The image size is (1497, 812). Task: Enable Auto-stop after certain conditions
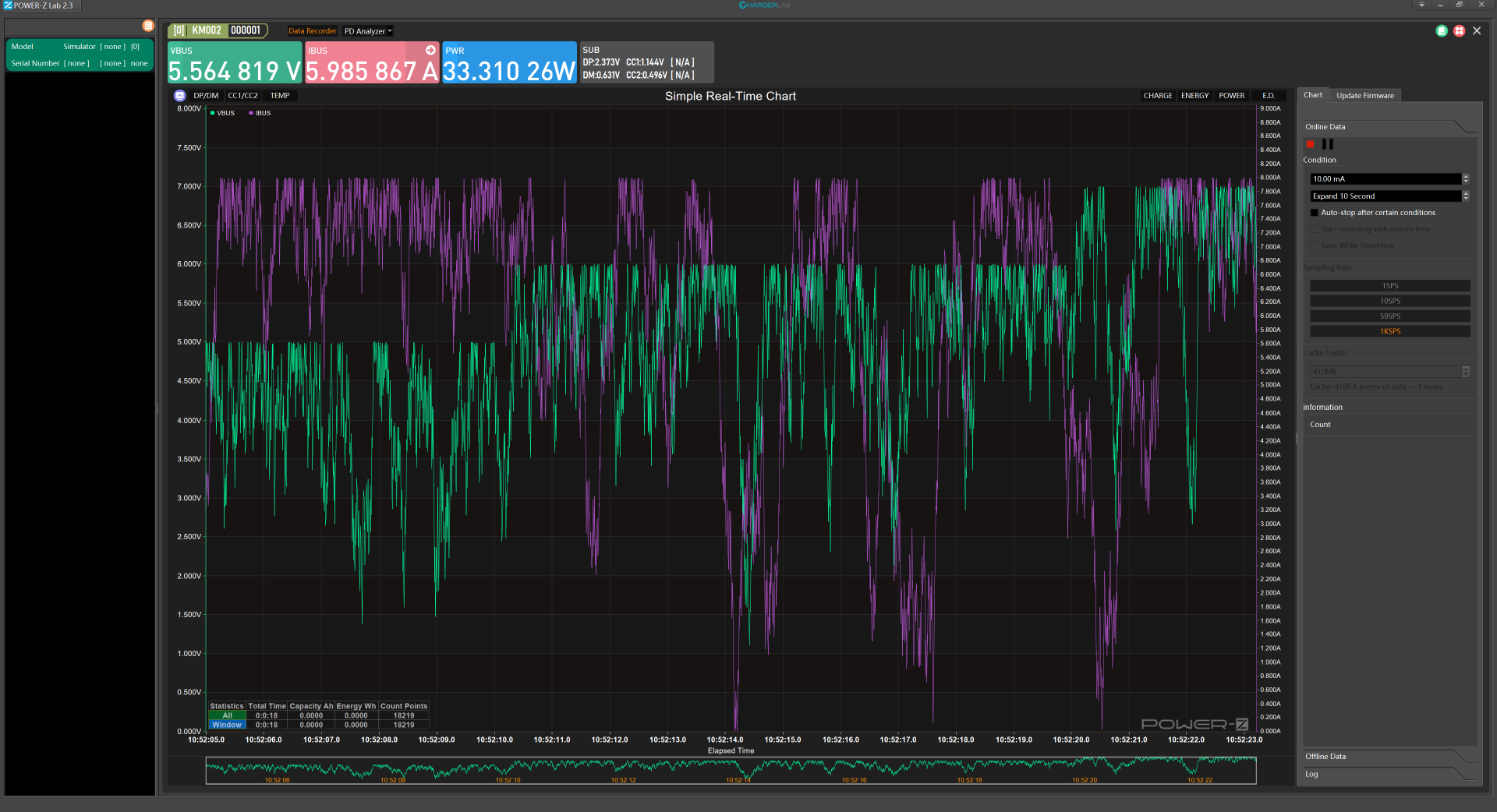click(1315, 213)
